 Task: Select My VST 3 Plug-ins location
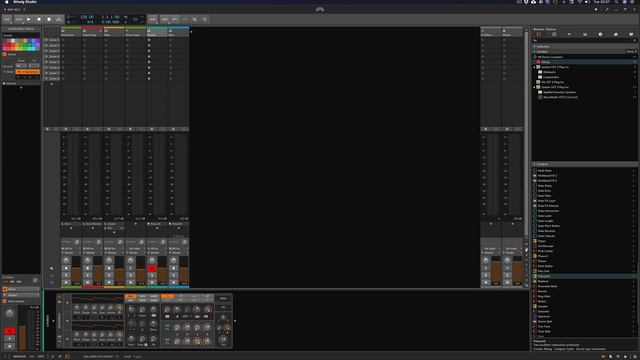click(584, 82)
